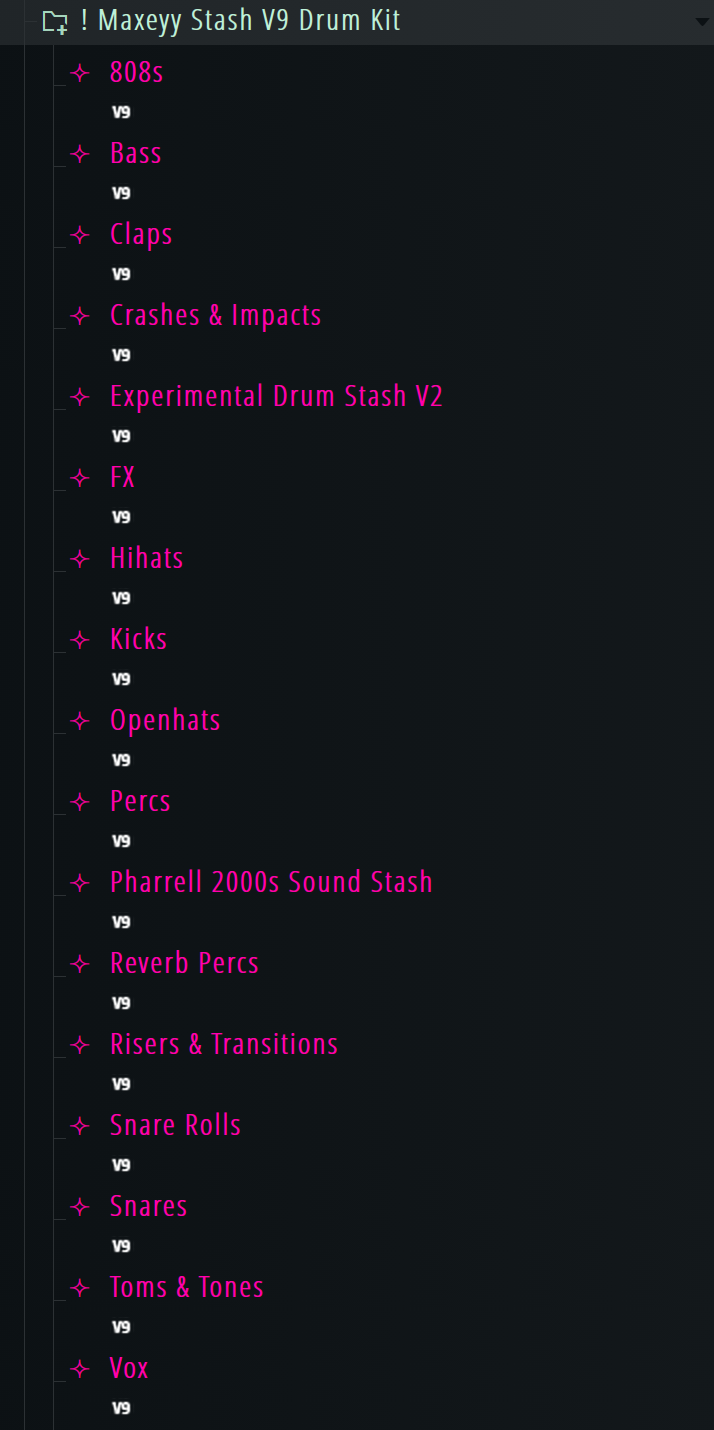Click the star icon next to Vox

(x=80, y=1369)
